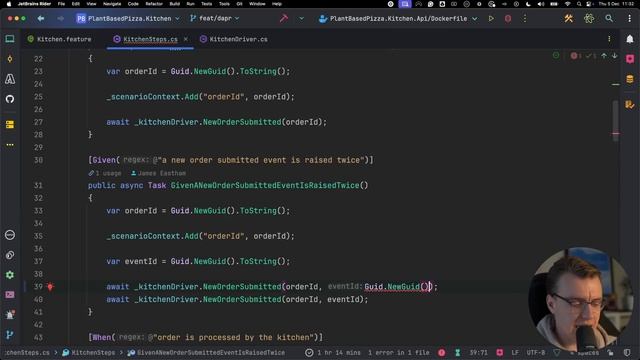Show more tool windows ellipsis
640x360 pixels.
click(10, 144)
